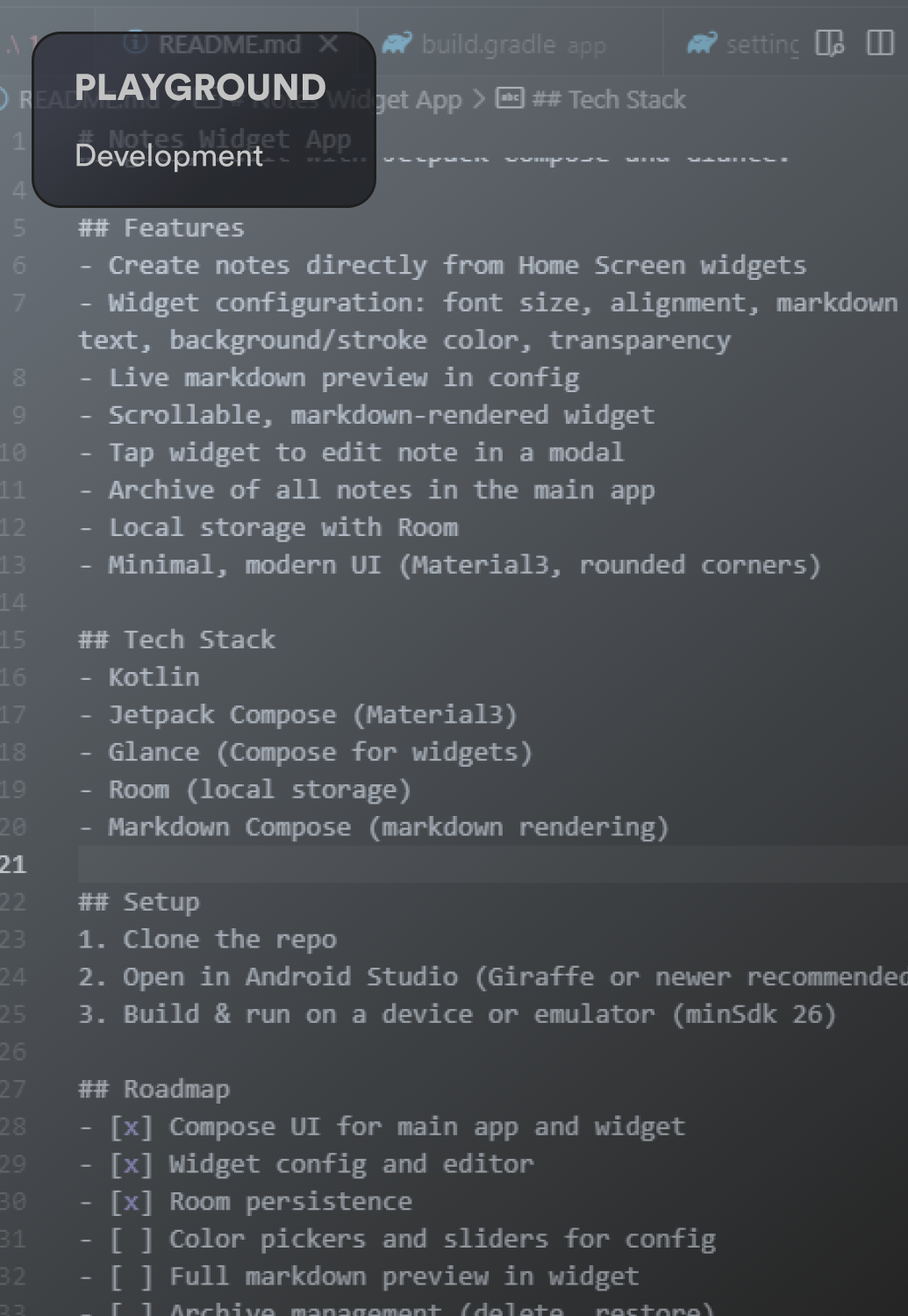Viewport: 908px width, 1316px height.
Task: Click the breadcrumb chevron before ## Tech Stack
Action: [478, 99]
